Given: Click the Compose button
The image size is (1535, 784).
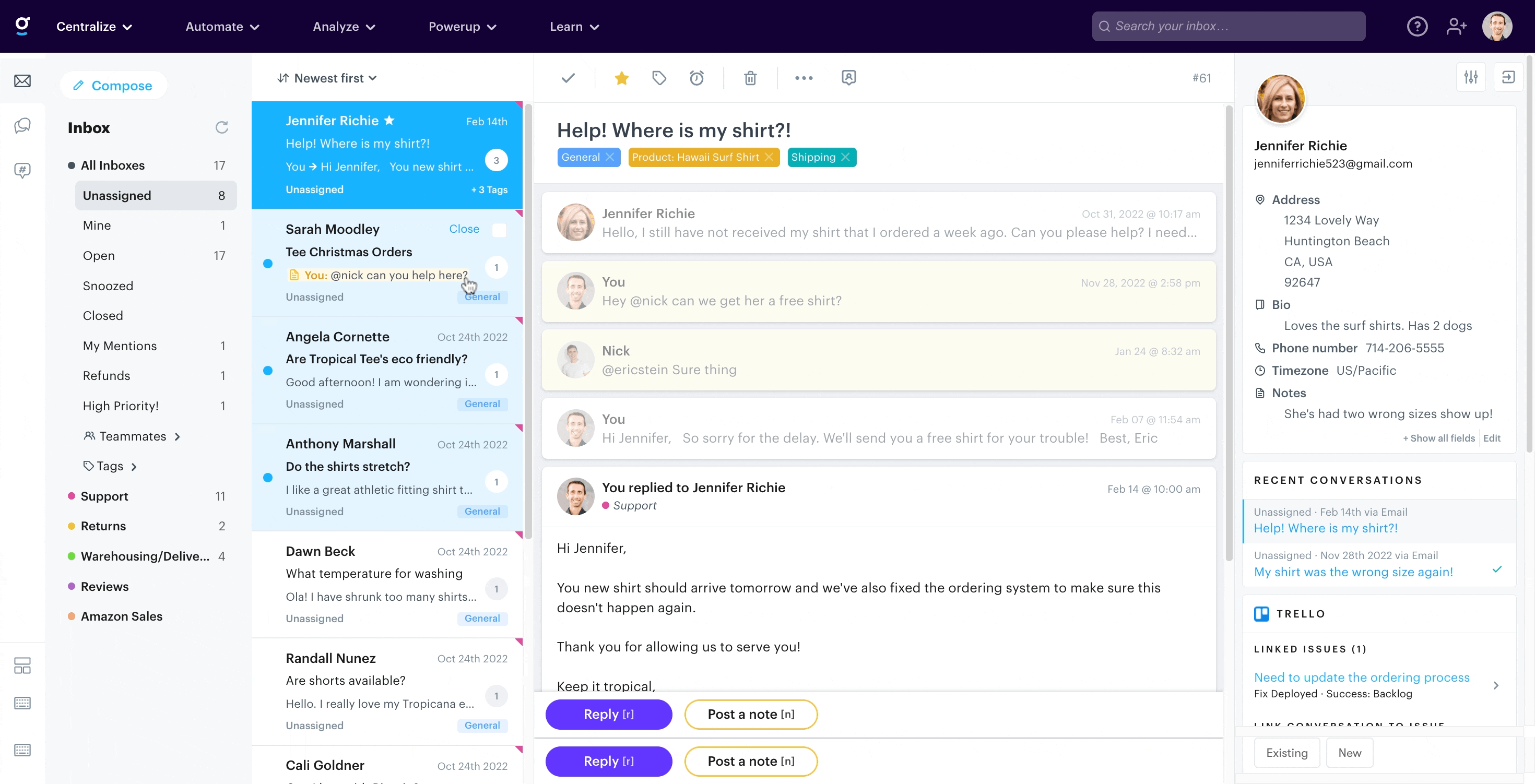Looking at the screenshot, I should (x=113, y=86).
